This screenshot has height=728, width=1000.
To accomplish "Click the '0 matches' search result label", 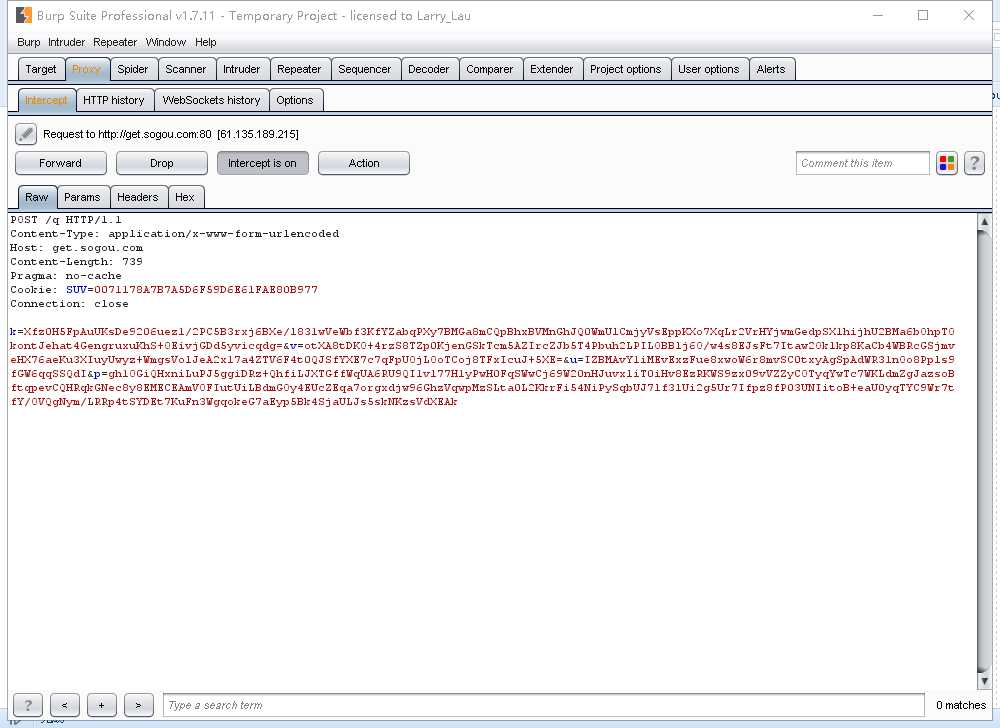I will tap(960, 705).
